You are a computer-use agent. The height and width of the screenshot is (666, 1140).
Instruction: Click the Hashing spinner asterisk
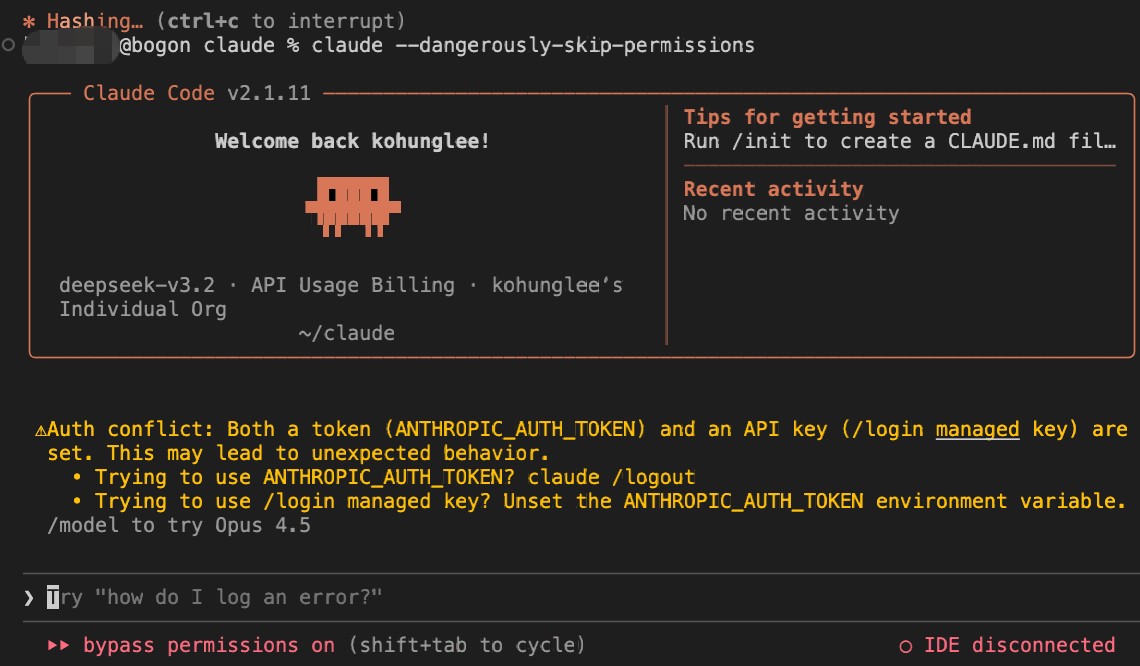(28, 21)
